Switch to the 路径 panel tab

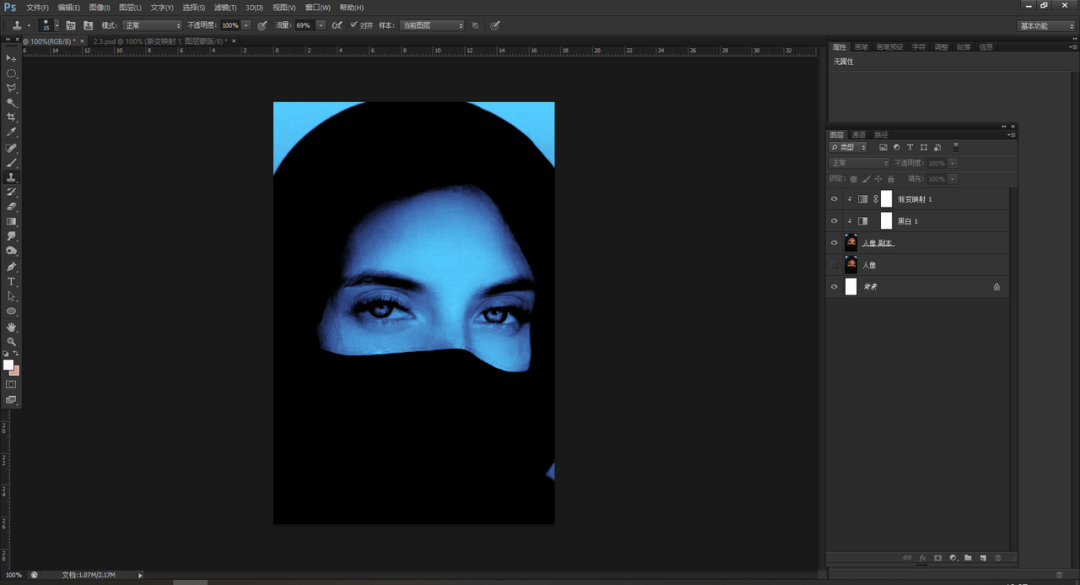(x=881, y=135)
